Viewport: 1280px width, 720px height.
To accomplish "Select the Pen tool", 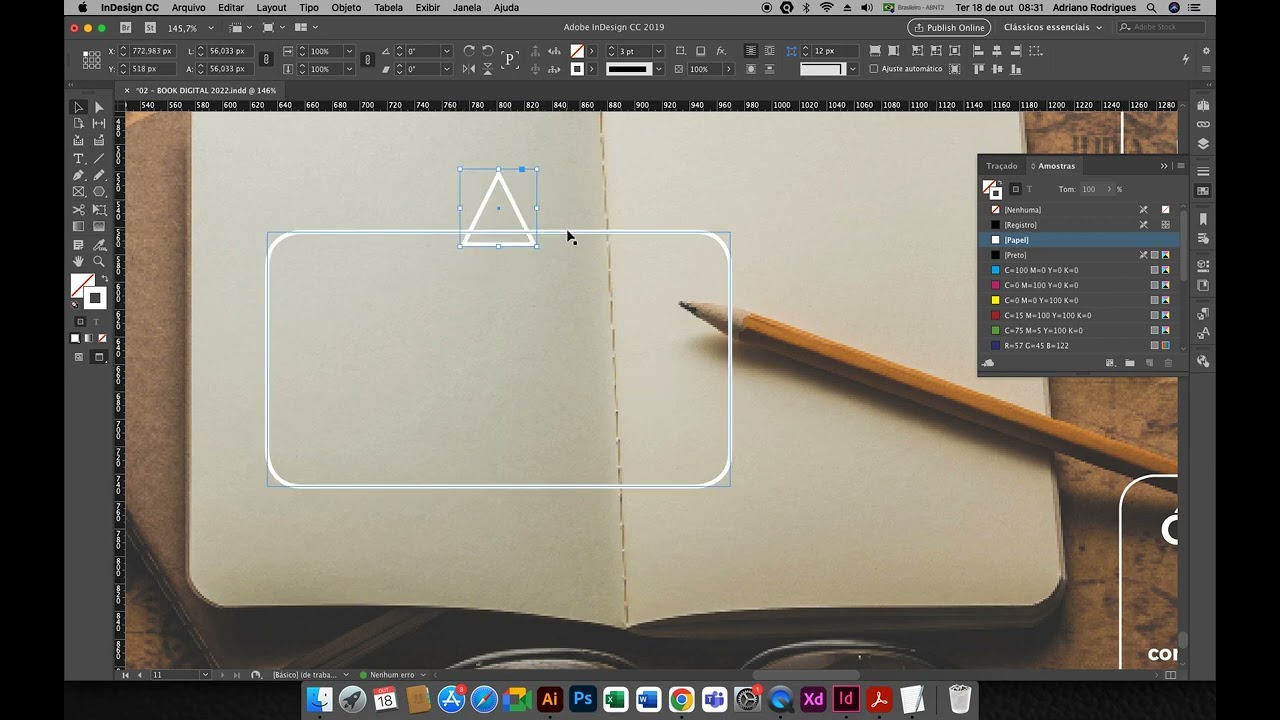I will [x=78, y=175].
